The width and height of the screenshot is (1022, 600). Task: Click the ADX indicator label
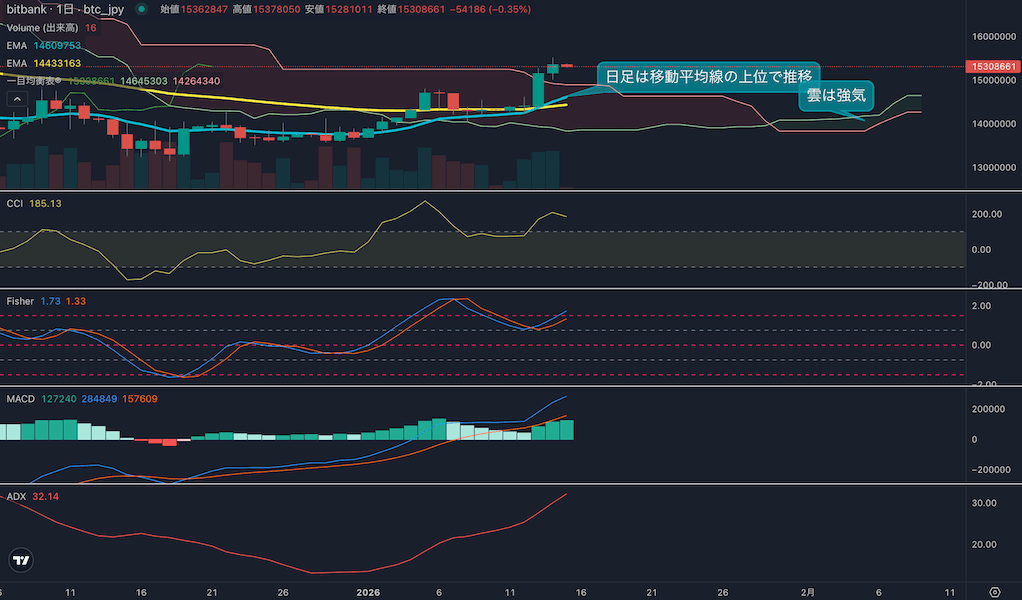(x=16, y=496)
